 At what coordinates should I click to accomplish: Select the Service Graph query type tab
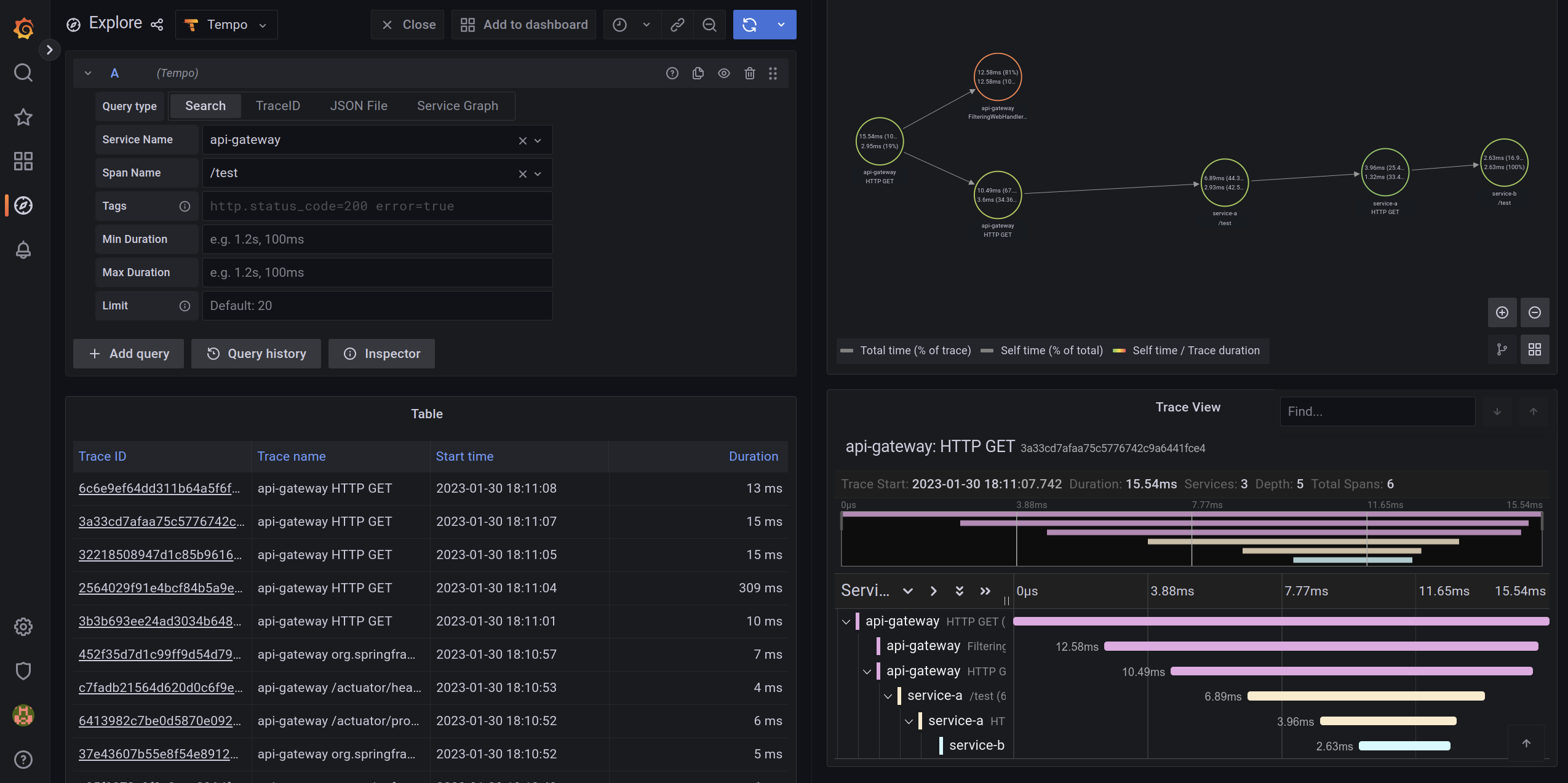[x=457, y=106]
